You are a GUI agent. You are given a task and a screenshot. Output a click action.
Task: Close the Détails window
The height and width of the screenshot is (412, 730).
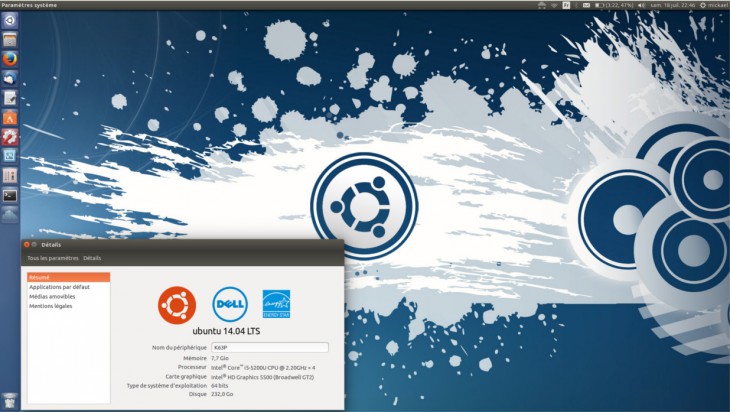[x=27, y=245]
